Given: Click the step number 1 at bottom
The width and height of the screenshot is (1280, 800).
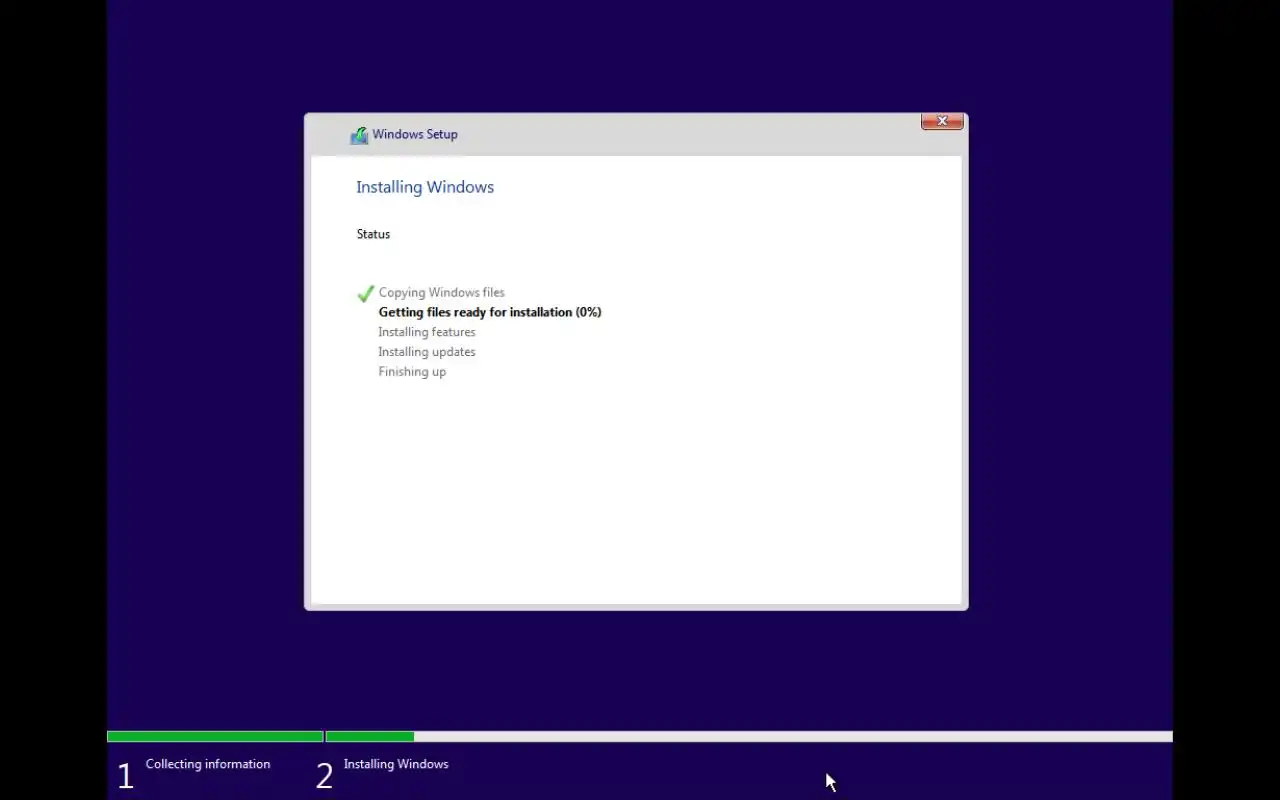Looking at the screenshot, I should coord(125,776).
